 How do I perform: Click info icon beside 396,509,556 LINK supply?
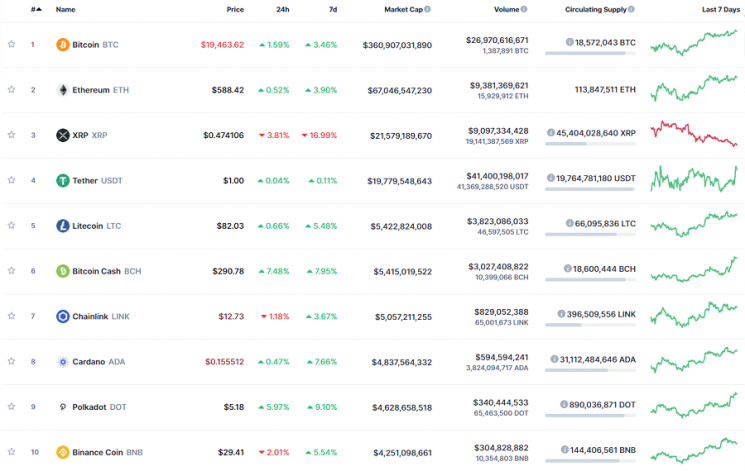pos(561,314)
